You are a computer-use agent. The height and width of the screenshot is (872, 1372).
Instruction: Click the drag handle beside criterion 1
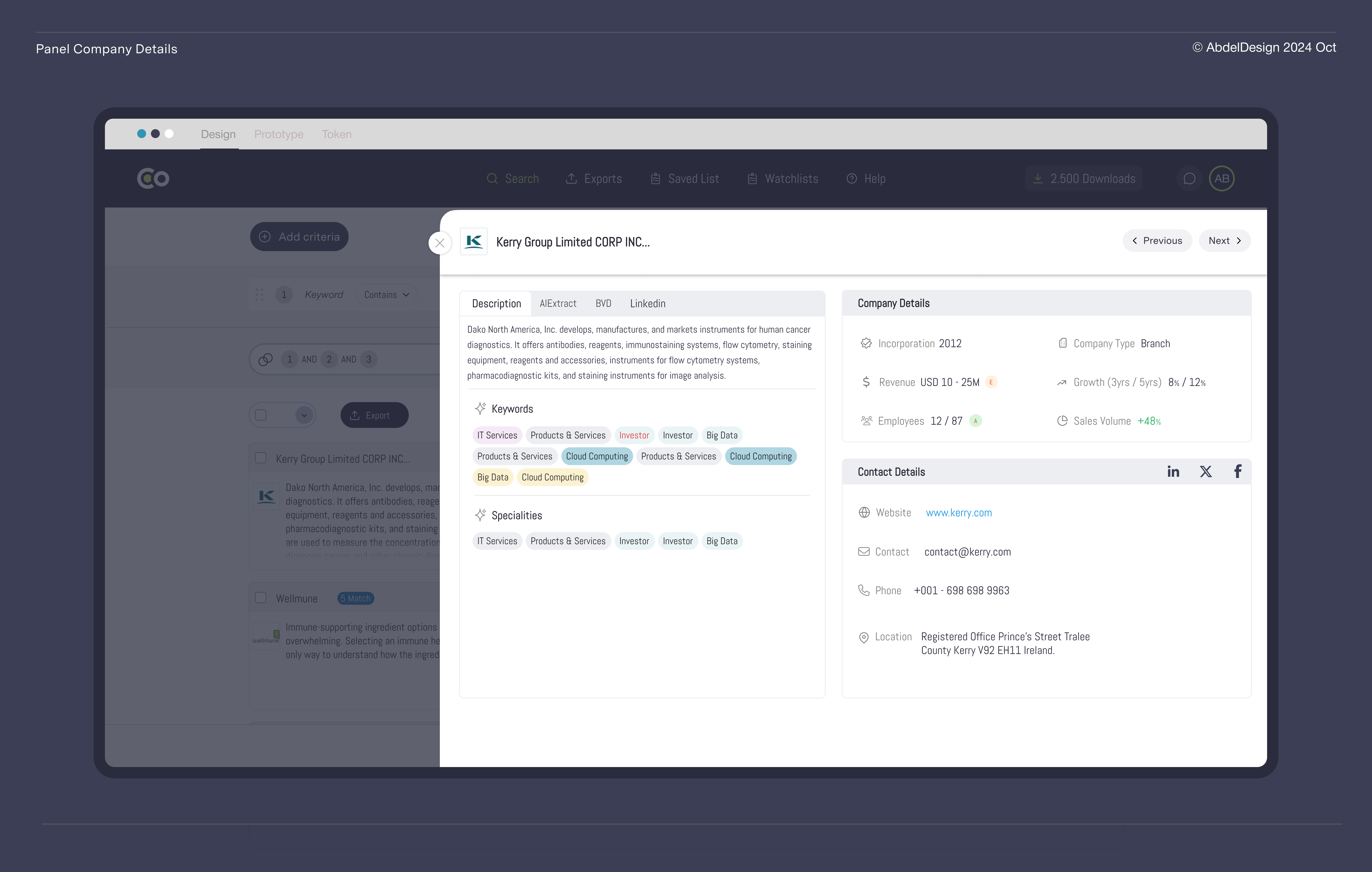pyautogui.click(x=259, y=295)
